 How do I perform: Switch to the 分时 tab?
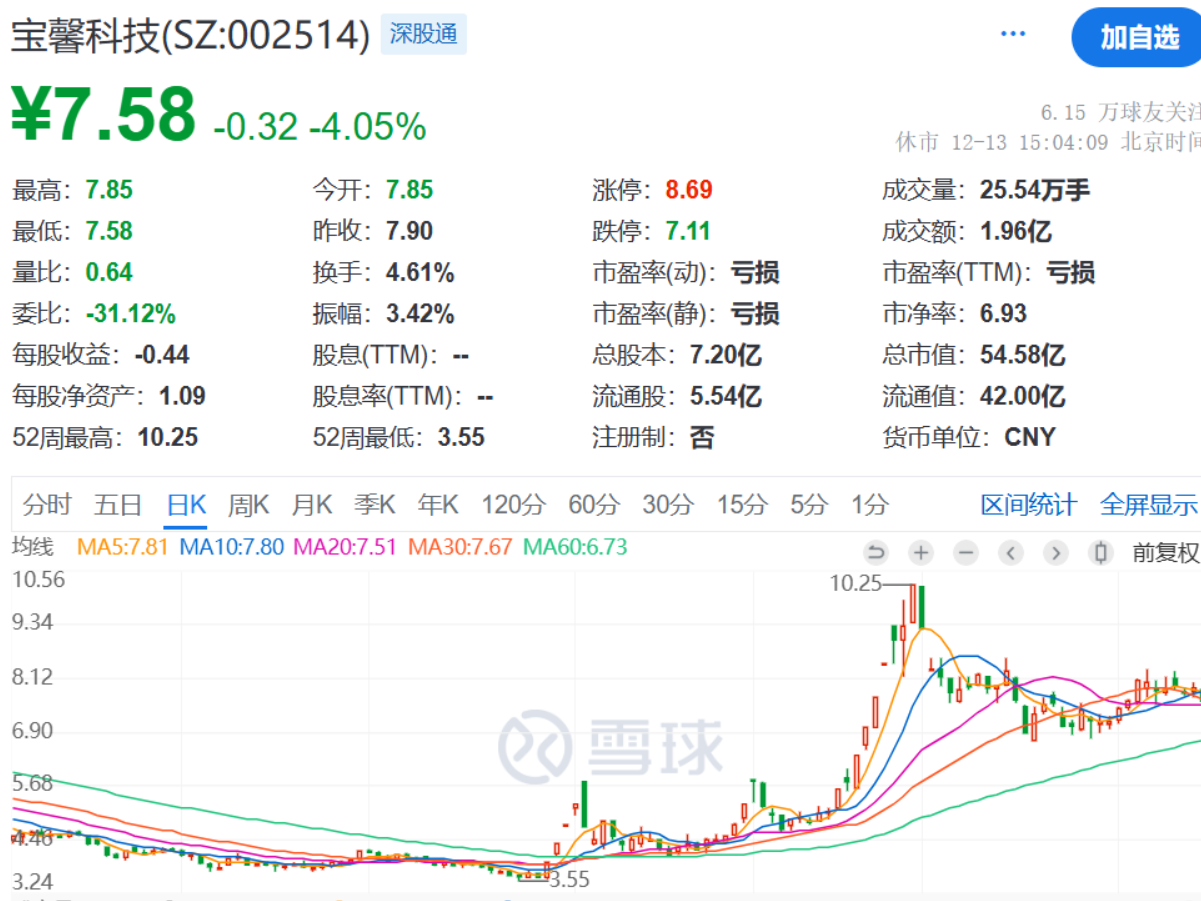click(47, 505)
